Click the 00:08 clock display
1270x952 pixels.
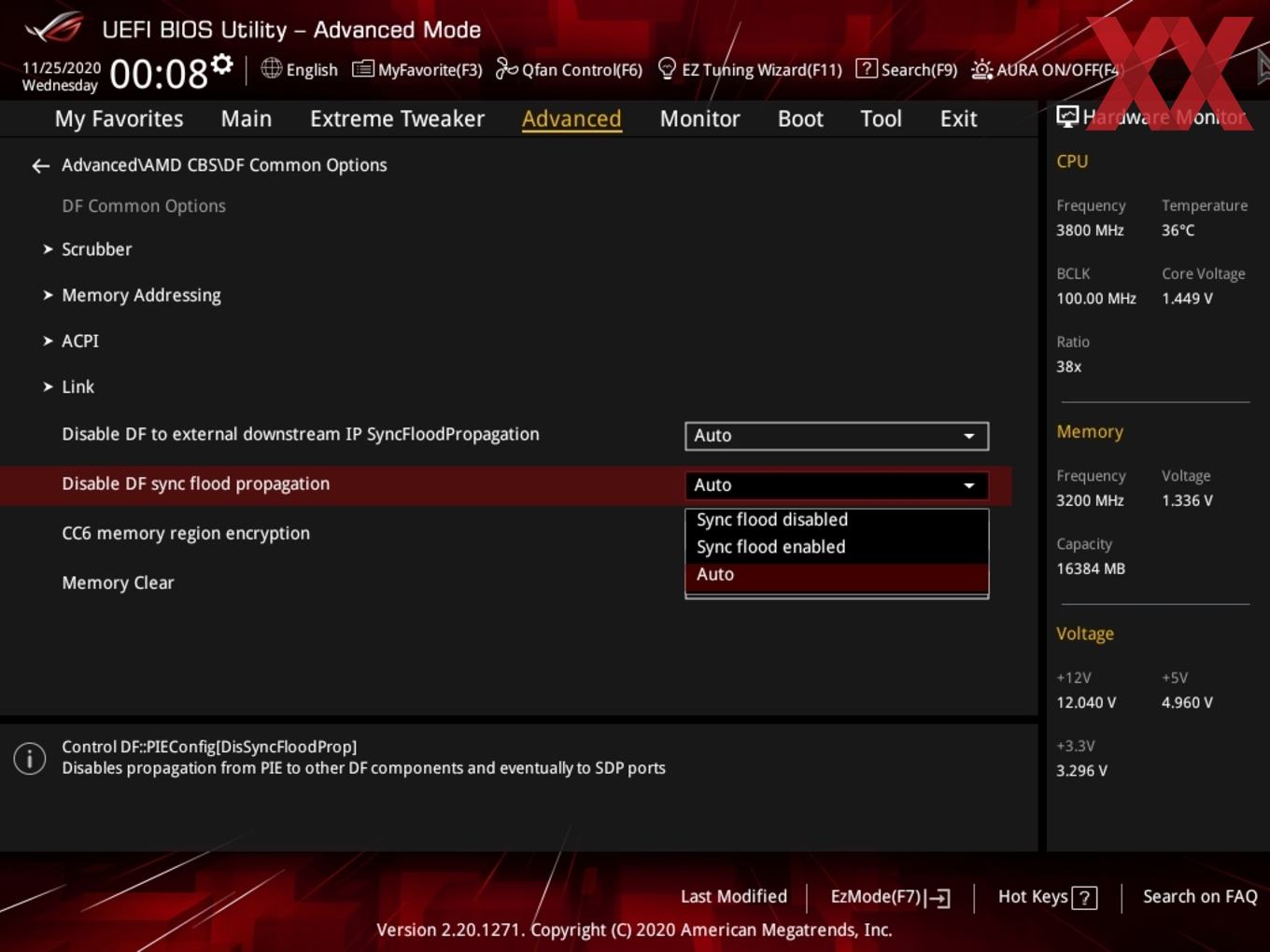(159, 74)
